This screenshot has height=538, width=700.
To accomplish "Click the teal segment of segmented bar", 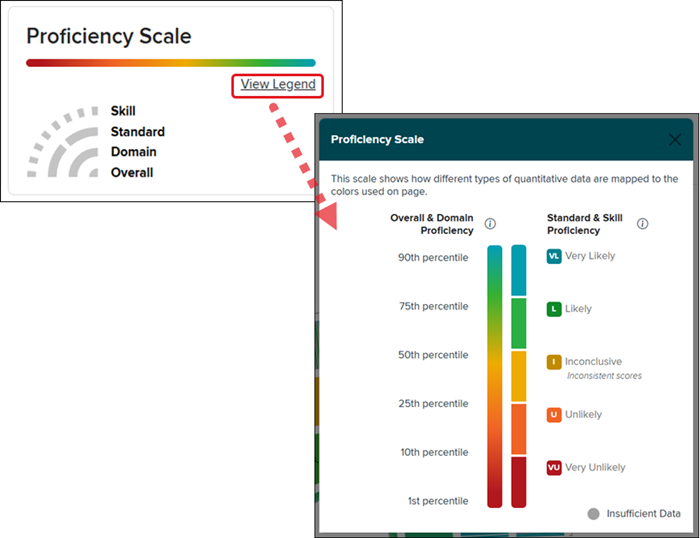I will (518, 271).
